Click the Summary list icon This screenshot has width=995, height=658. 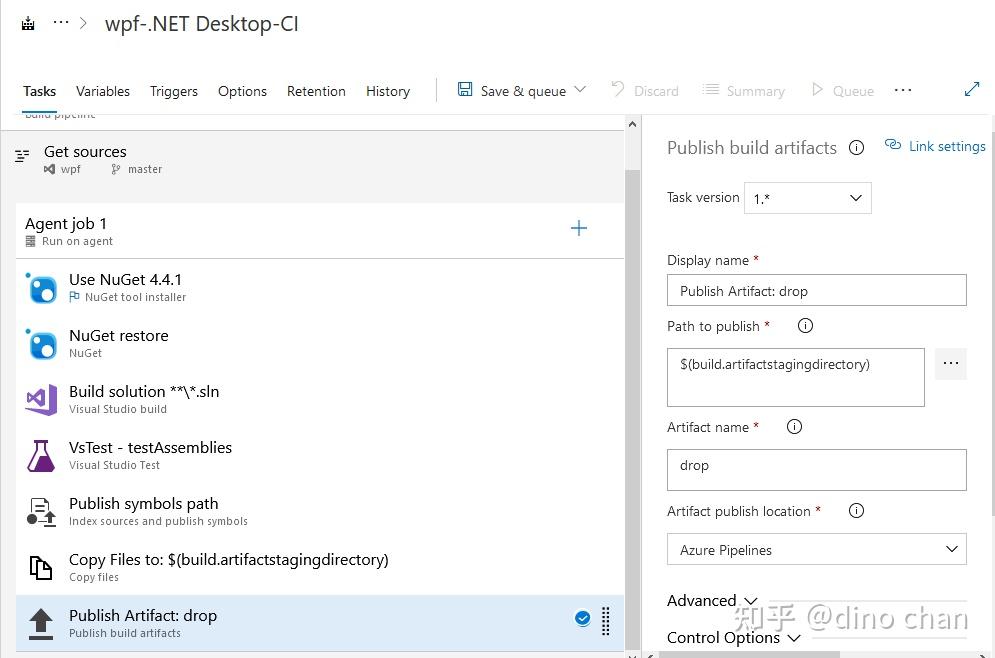tap(711, 89)
